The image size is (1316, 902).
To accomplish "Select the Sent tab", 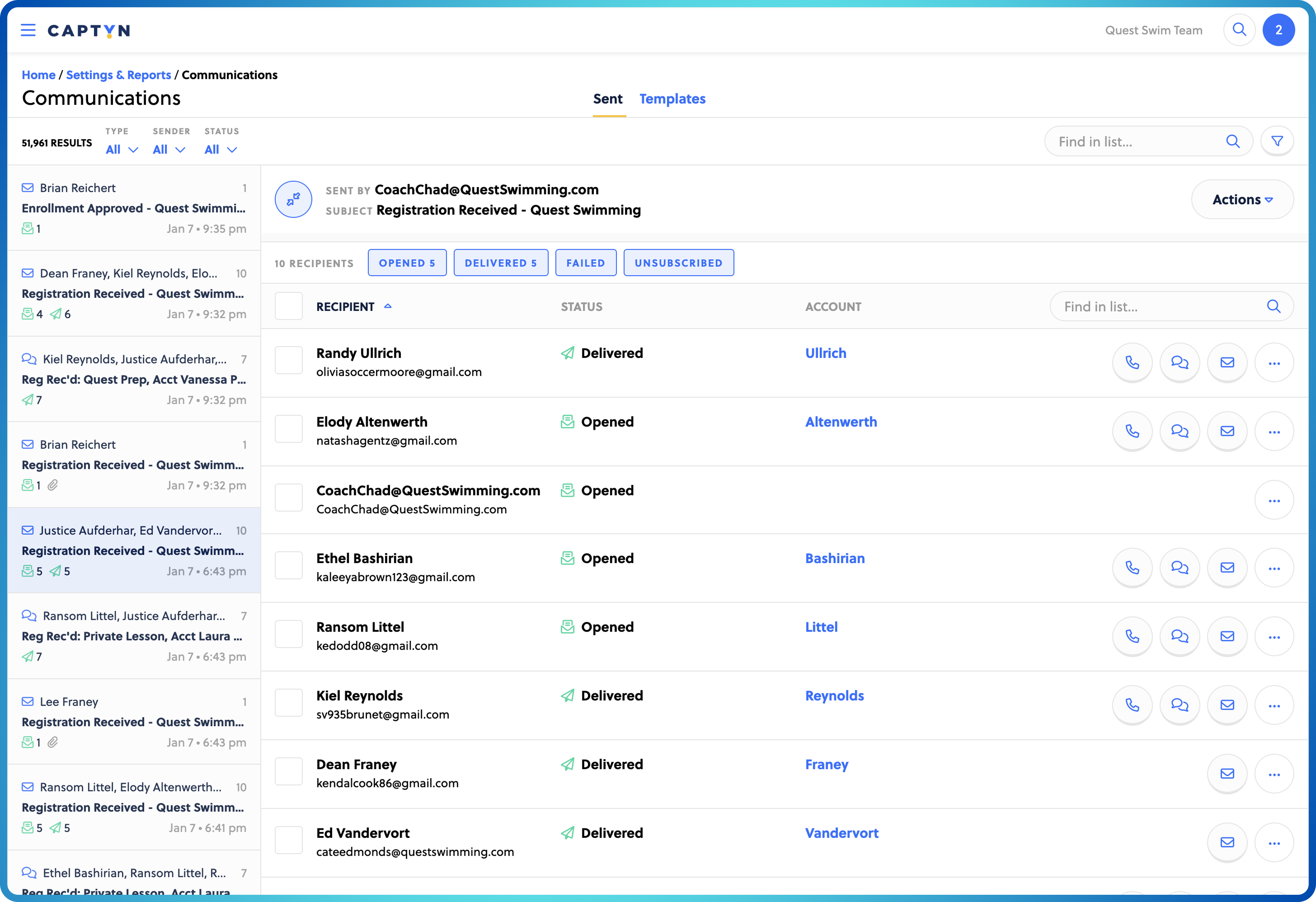I will 607,99.
